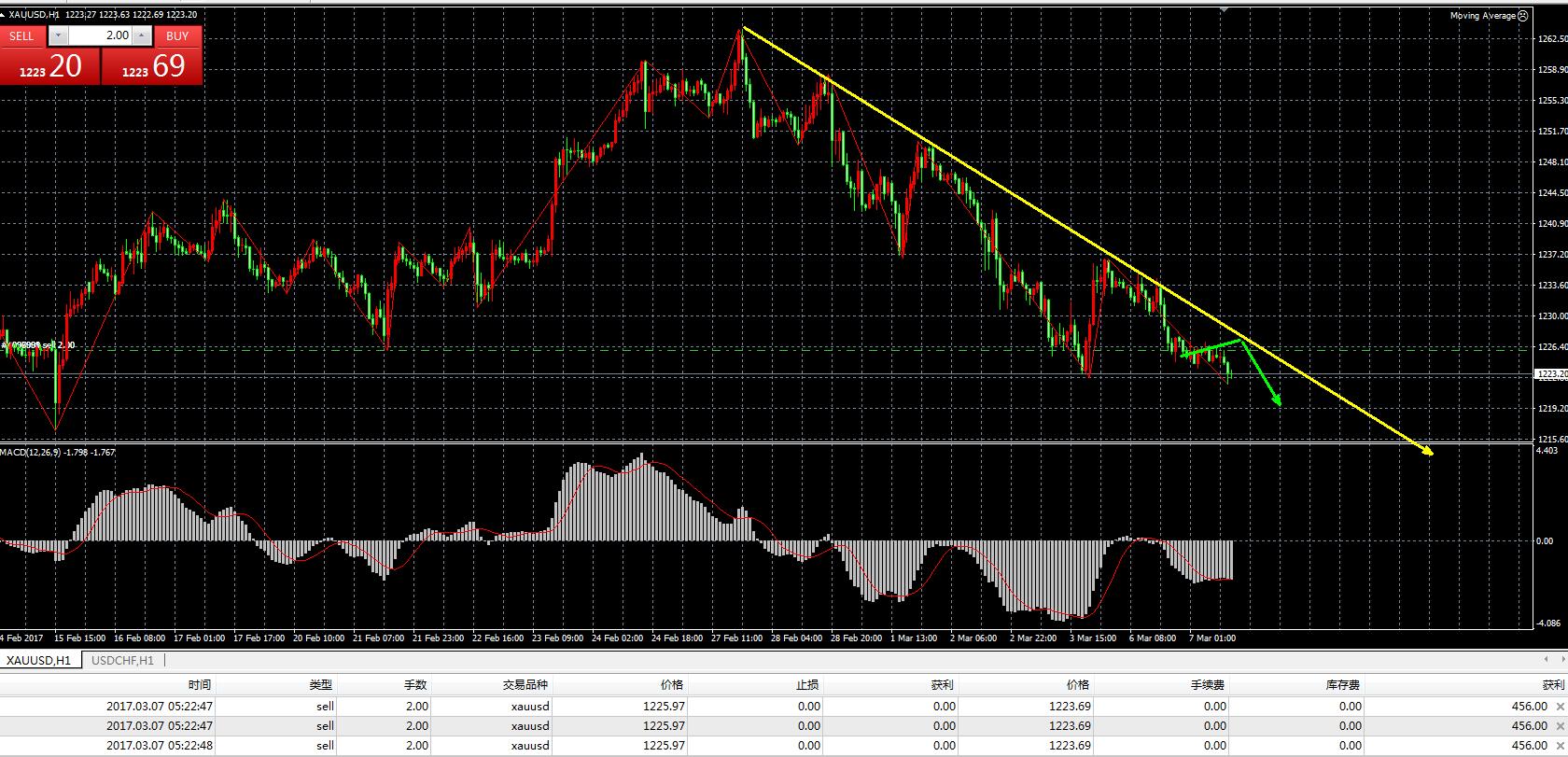
Task: Close the second sell order with X
Action: point(1559,725)
